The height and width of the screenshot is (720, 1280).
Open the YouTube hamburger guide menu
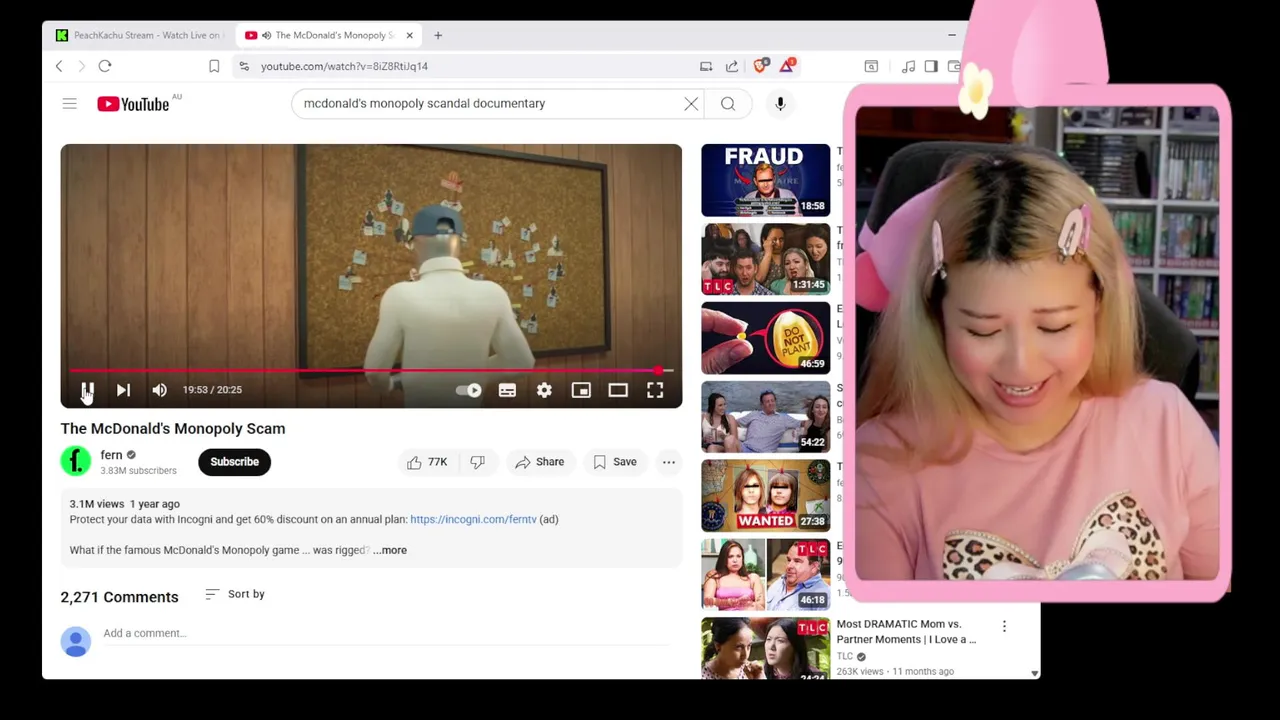pos(69,104)
